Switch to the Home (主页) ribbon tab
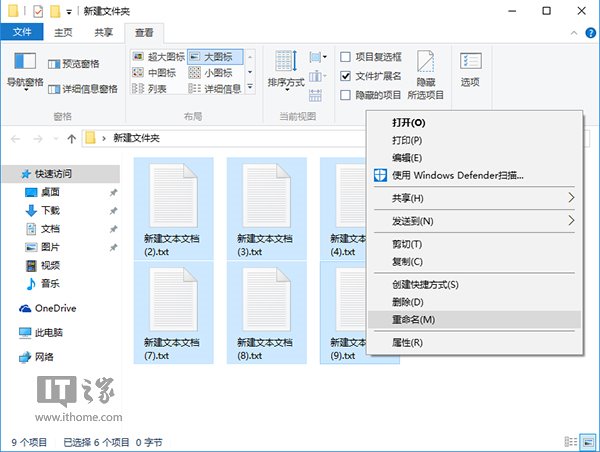This screenshot has width=600, height=452. 62,32
